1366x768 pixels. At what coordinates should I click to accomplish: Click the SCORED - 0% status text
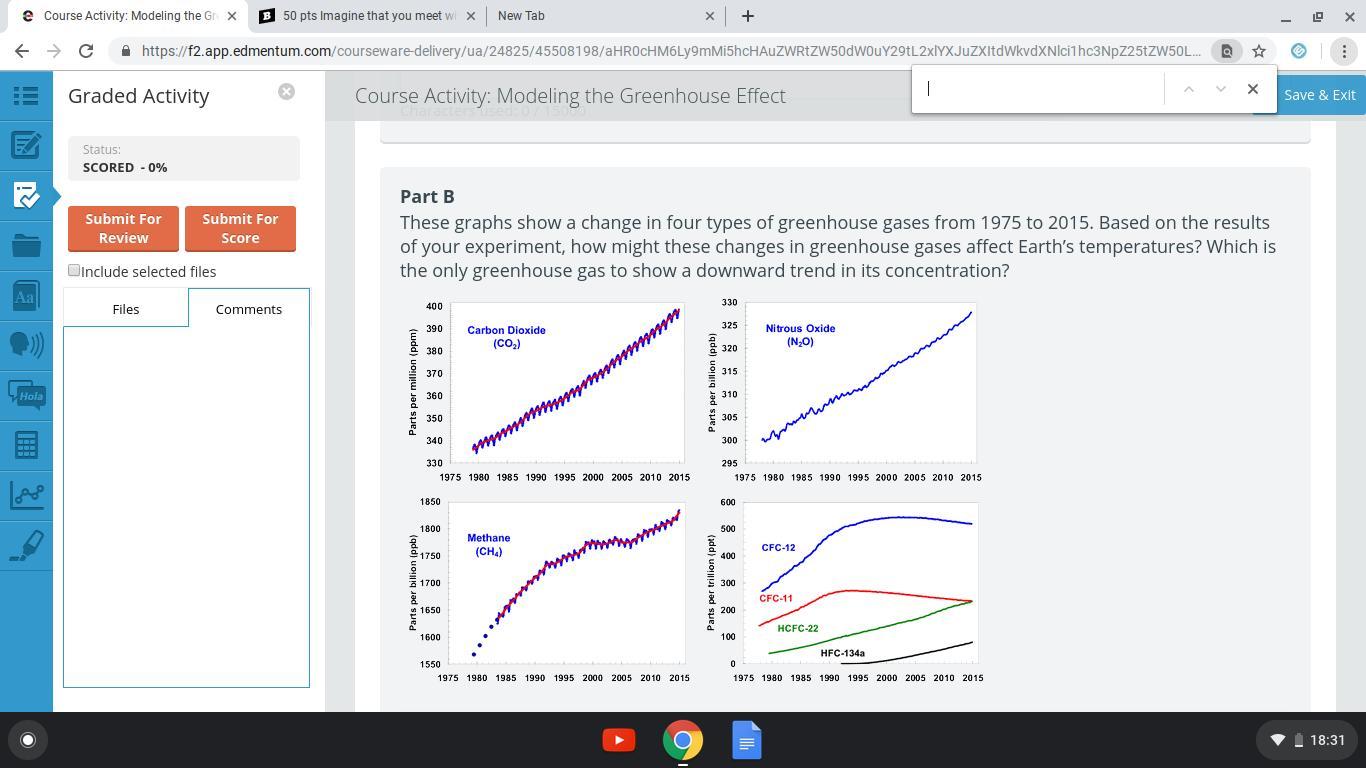(x=125, y=167)
